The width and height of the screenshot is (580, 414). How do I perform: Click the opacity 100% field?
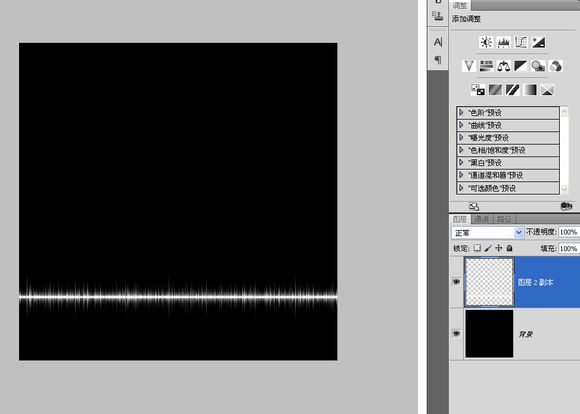pyautogui.click(x=569, y=232)
